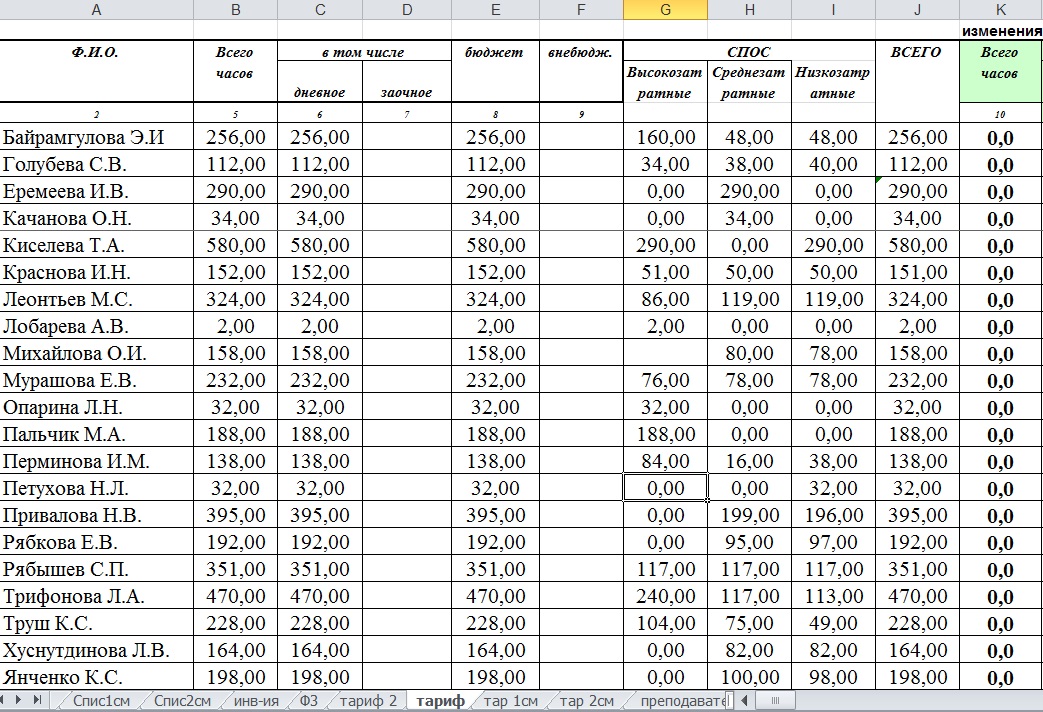Click the 160,00 cell in Байрамгулова row
The height and width of the screenshot is (712, 1043).
(x=665, y=136)
